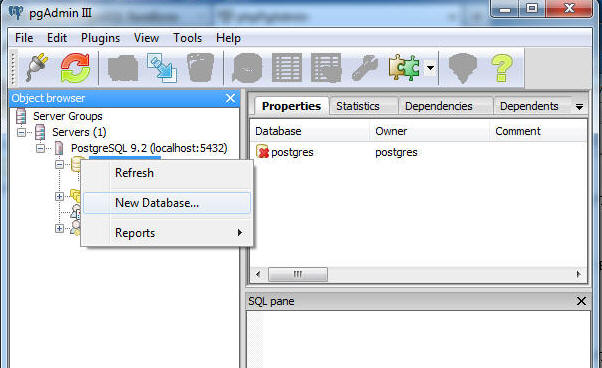
Task: Click the left scroll arrow in properties list
Action: (258, 274)
